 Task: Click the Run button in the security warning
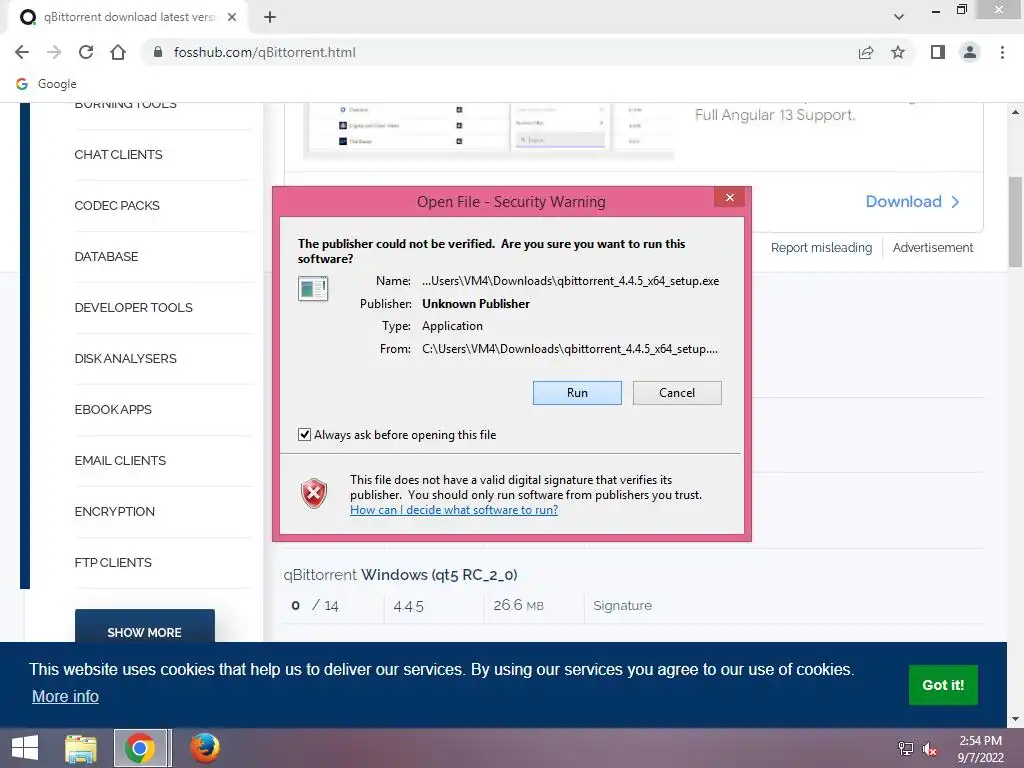[577, 392]
